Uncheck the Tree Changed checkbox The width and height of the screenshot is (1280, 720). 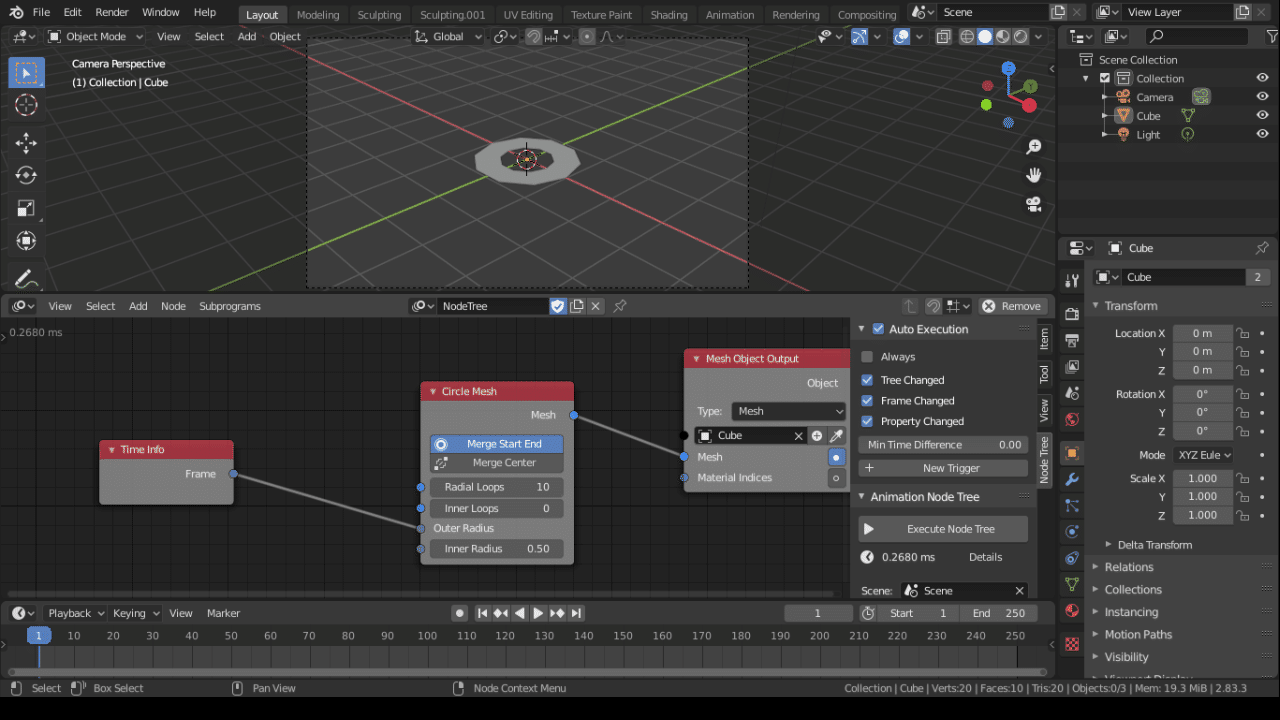coord(867,380)
